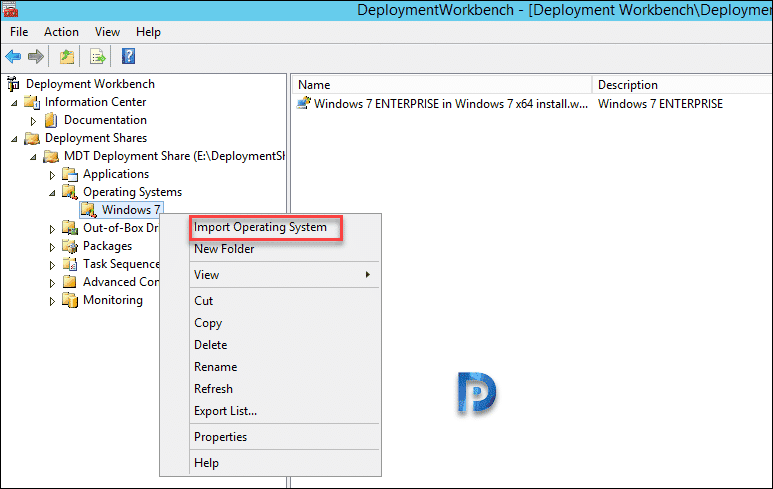This screenshot has width=773, height=489.
Task: Select Delete in the context menu
Action: [x=284, y=345]
